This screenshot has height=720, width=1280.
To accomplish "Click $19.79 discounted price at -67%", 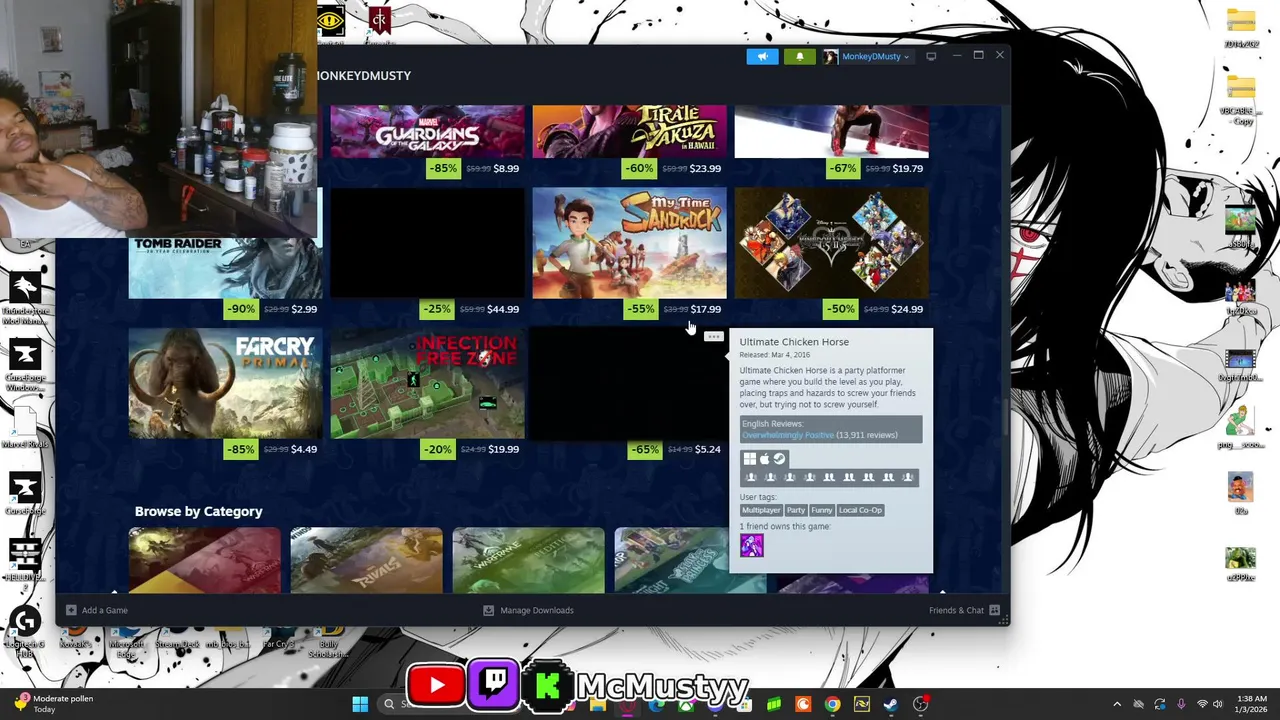I will click(907, 169).
